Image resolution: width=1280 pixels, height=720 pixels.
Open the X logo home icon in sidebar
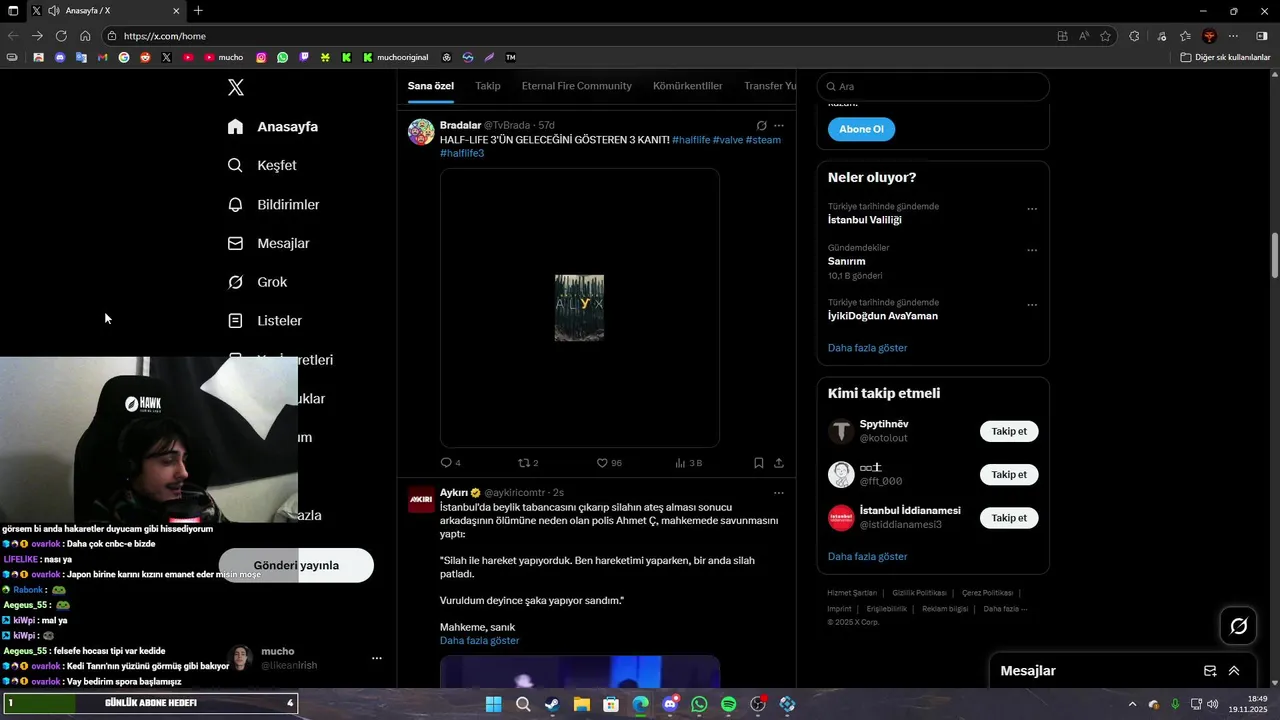click(x=236, y=88)
